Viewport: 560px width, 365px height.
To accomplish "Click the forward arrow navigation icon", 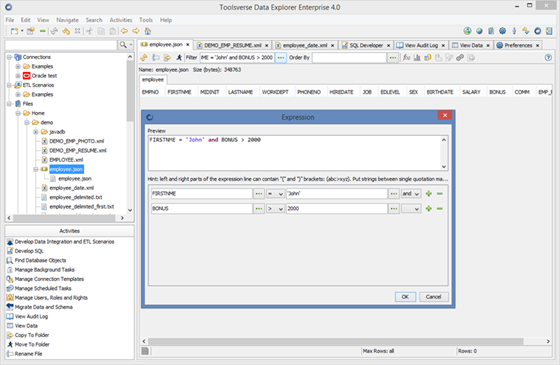I will [136, 31].
